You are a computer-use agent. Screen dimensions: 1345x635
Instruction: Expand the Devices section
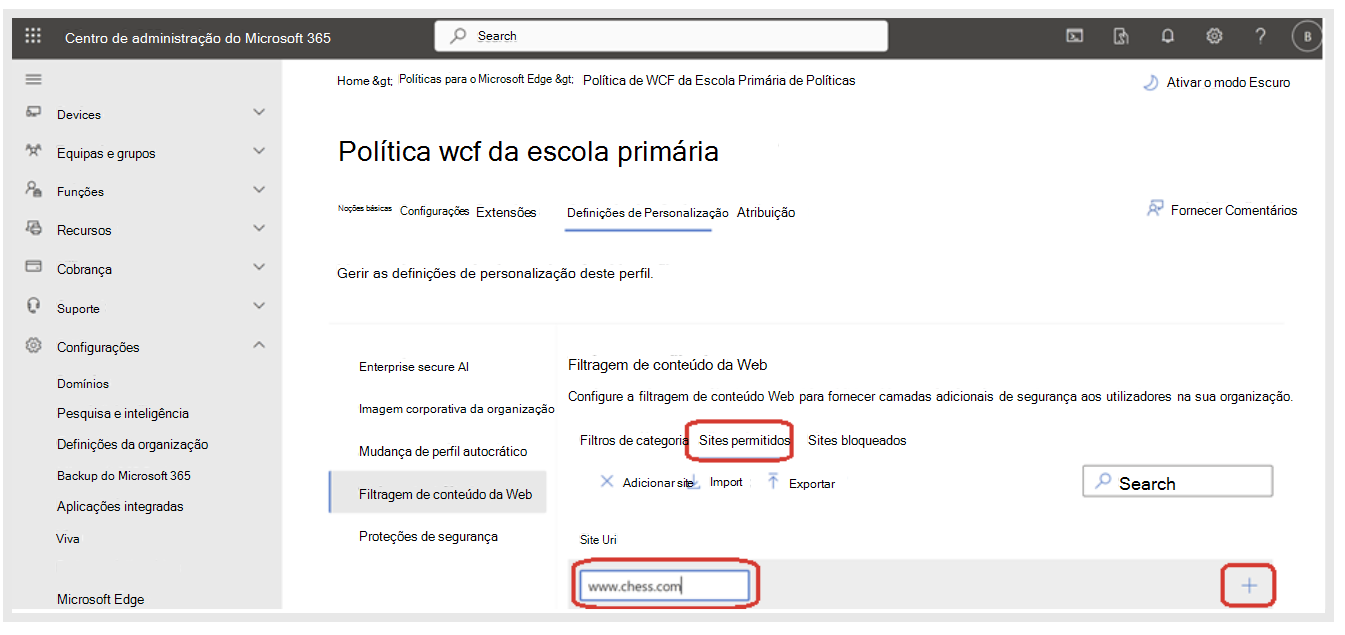pyautogui.click(x=258, y=114)
